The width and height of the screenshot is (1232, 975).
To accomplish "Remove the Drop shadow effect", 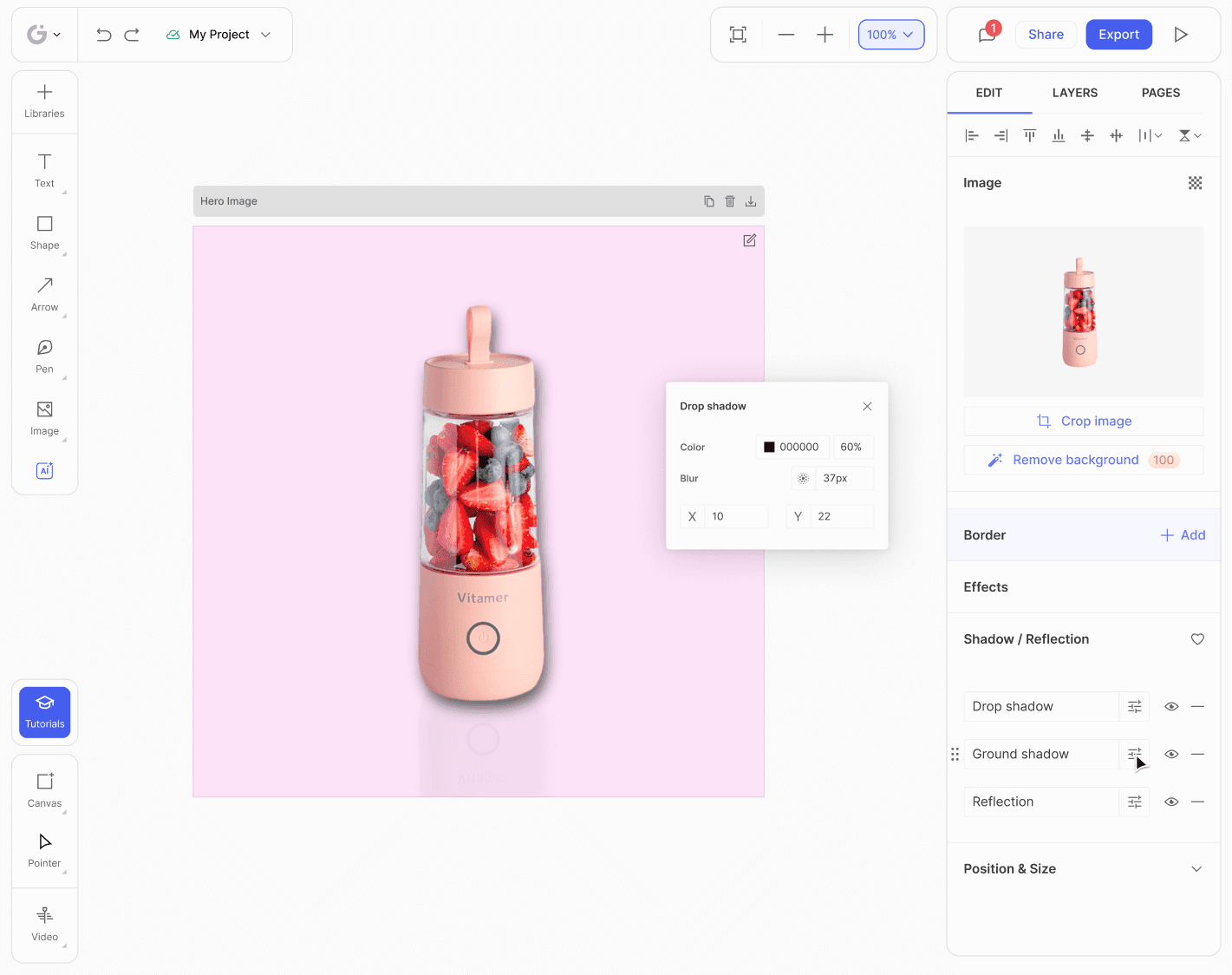I will point(1197,707).
